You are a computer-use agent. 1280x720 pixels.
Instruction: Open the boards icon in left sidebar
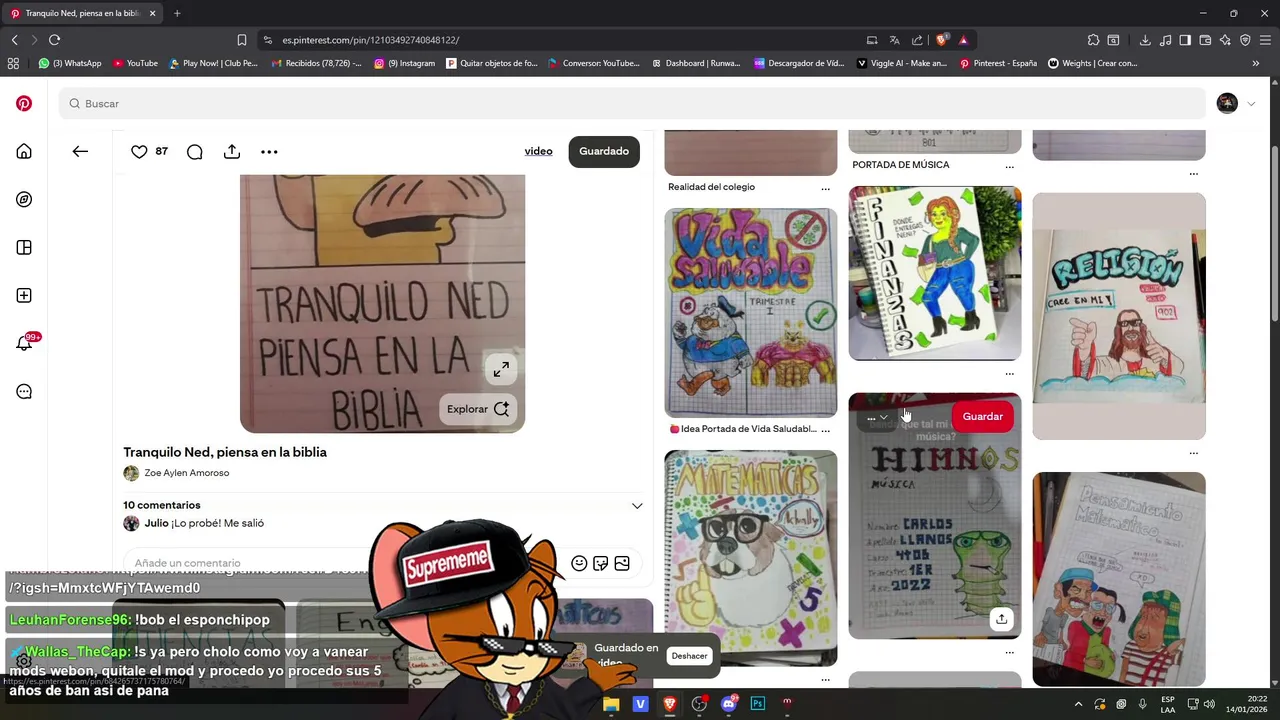click(24, 247)
